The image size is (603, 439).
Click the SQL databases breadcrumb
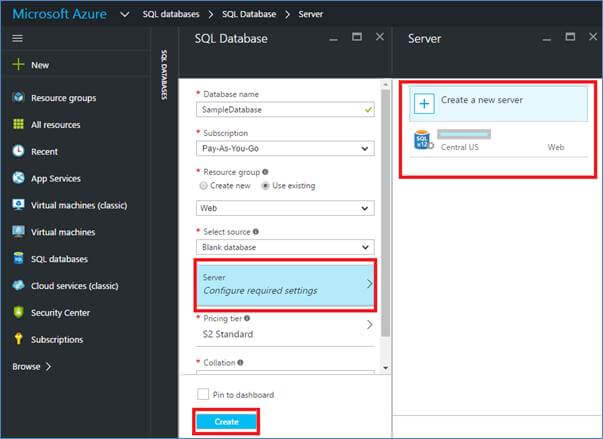pyautogui.click(x=171, y=14)
